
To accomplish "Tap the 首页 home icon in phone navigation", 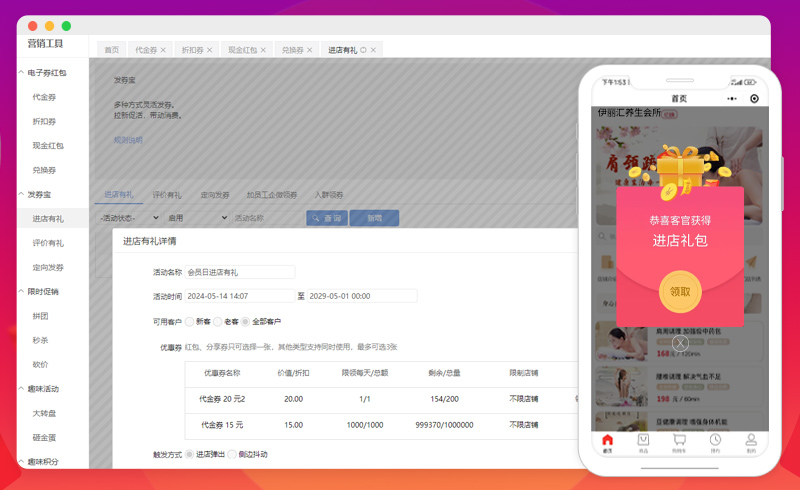I will 607,442.
